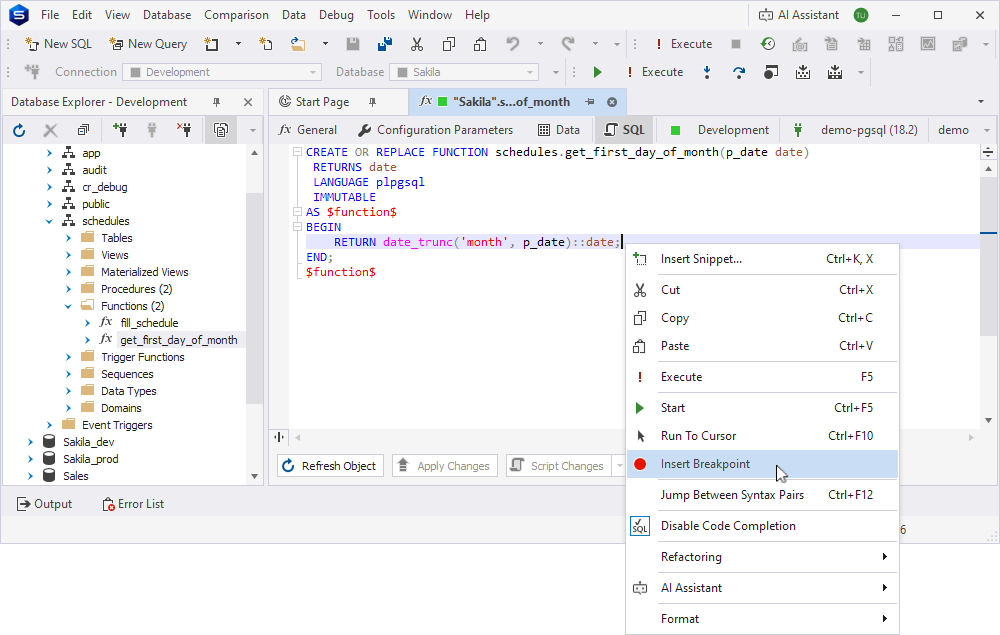This screenshot has height=635, width=1000.
Task: Expand the Tables folder
Action: click(68, 238)
